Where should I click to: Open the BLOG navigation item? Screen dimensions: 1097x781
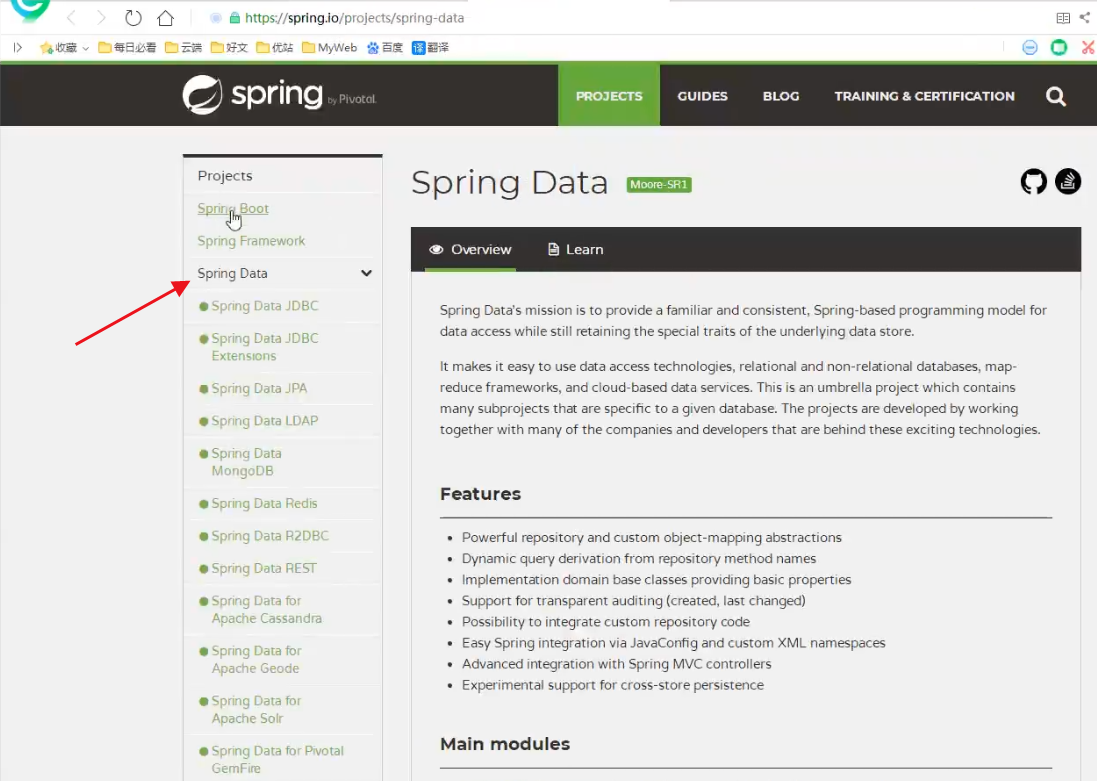click(x=781, y=96)
